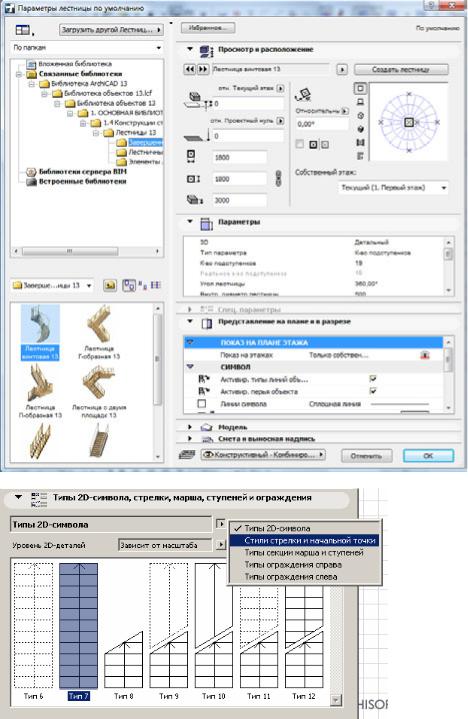468x719 pixels.
Task: Expand the Модель panel
Action: click(x=190, y=427)
